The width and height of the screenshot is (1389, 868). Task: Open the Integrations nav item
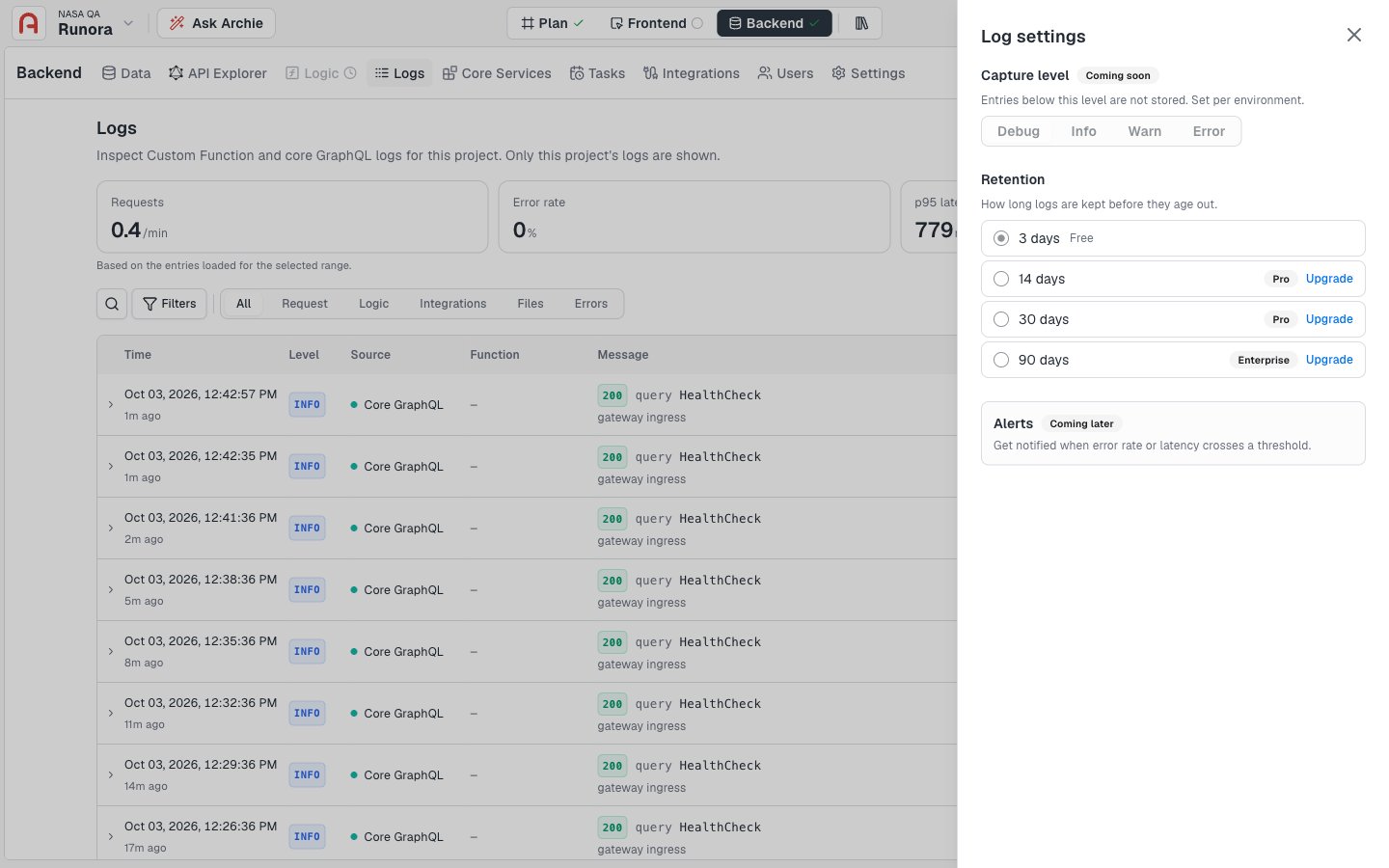coord(692,73)
